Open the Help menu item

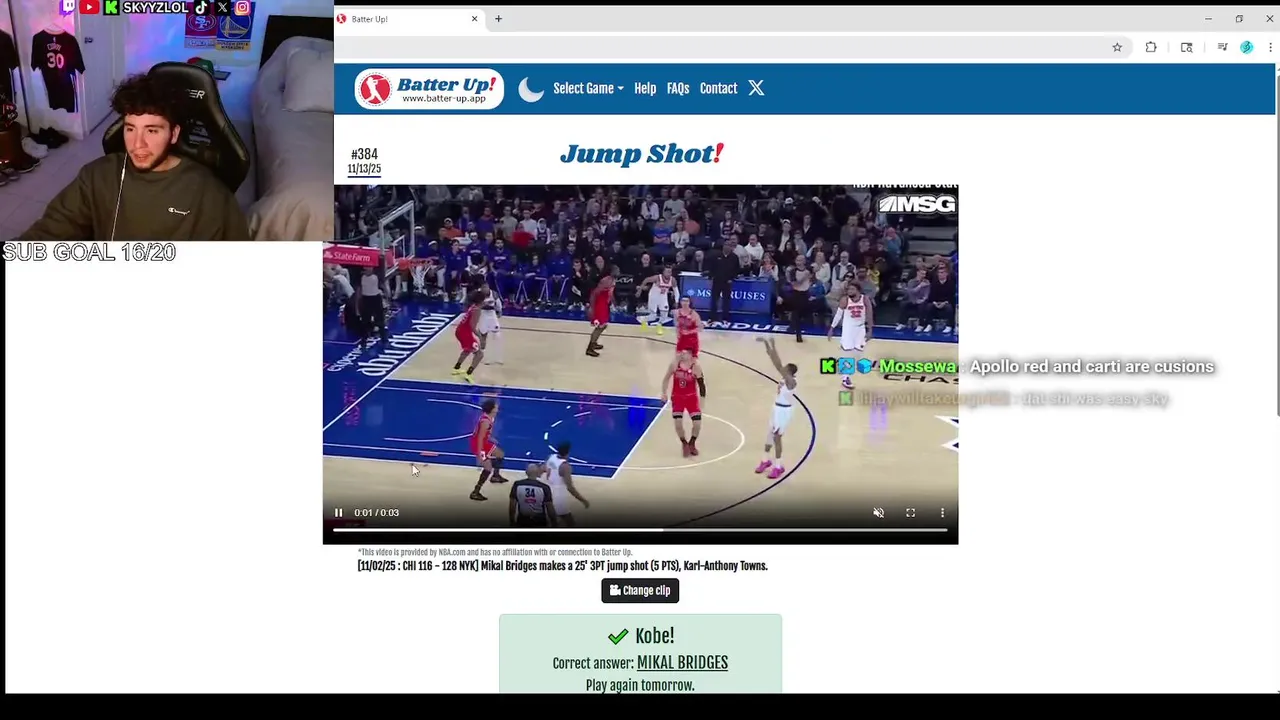pyautogui.click(x=645, y=89)
